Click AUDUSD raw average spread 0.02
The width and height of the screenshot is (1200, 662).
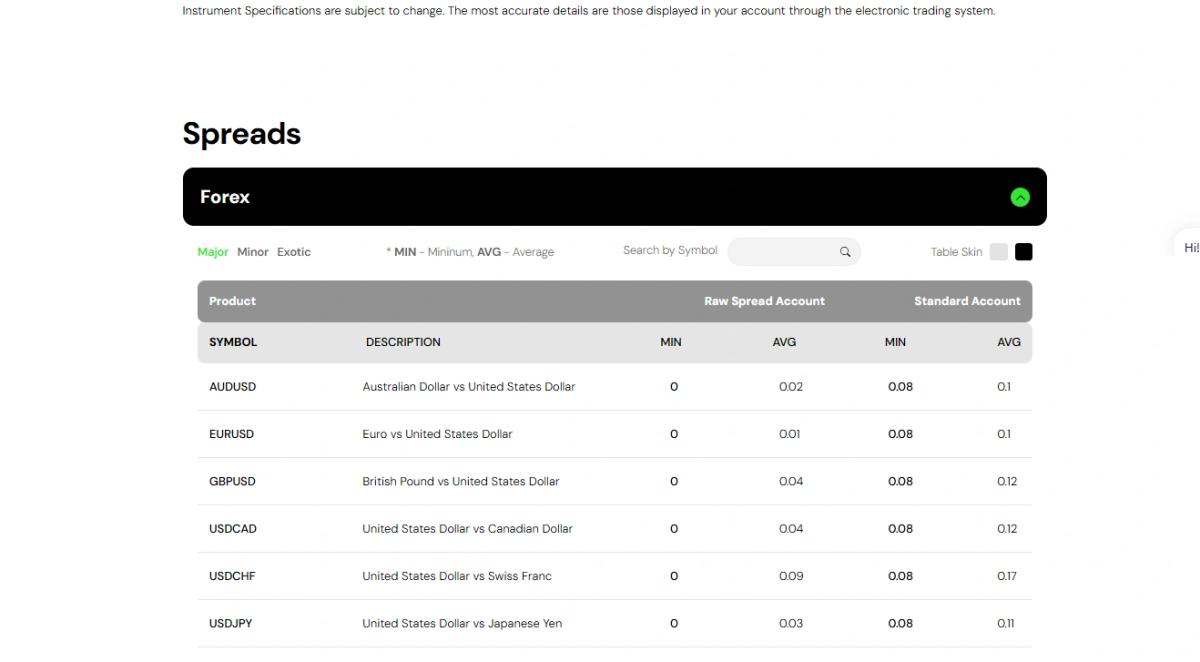coord(791,387)
